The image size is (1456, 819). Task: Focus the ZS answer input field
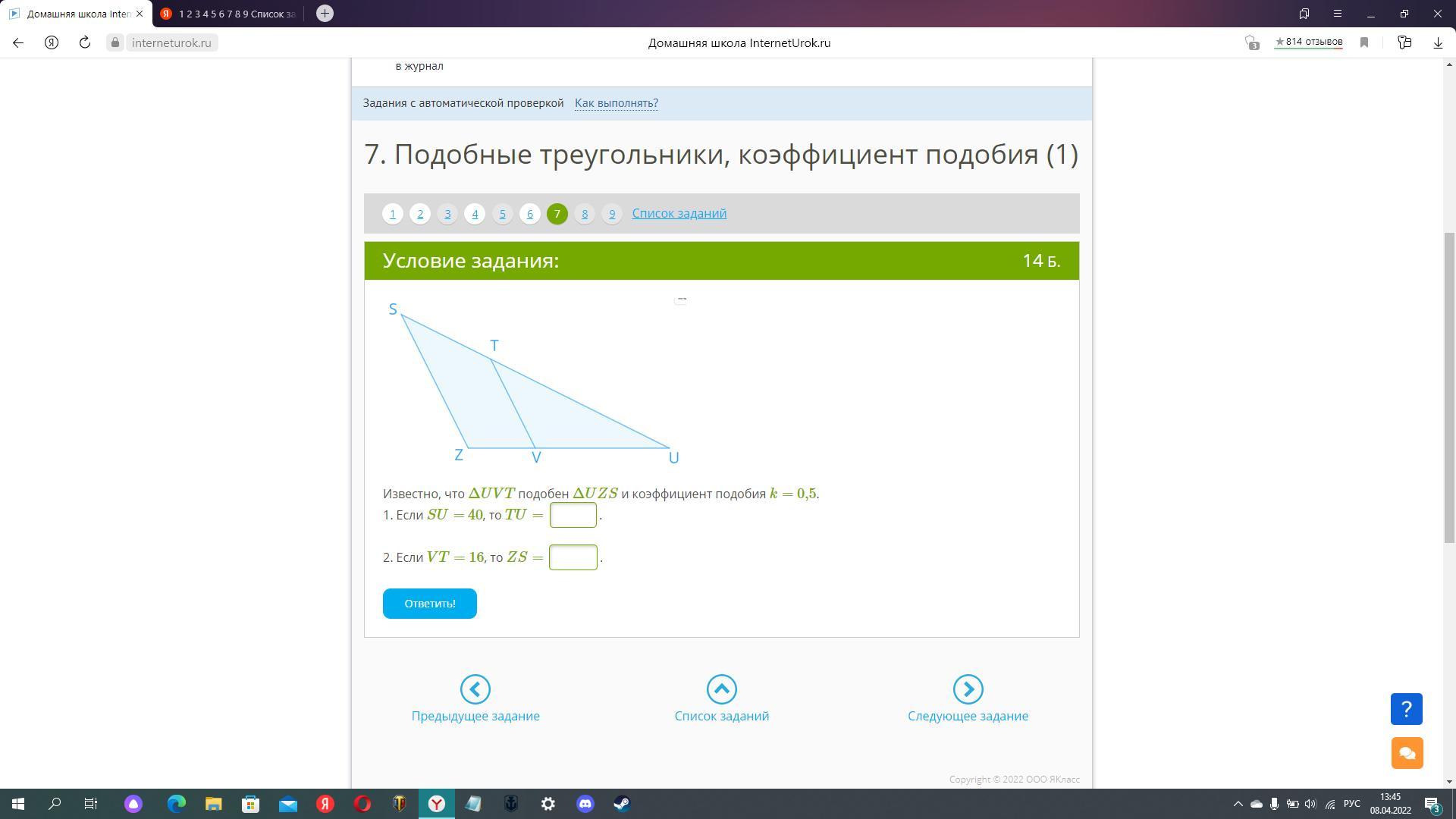click(x=573, y=557)
